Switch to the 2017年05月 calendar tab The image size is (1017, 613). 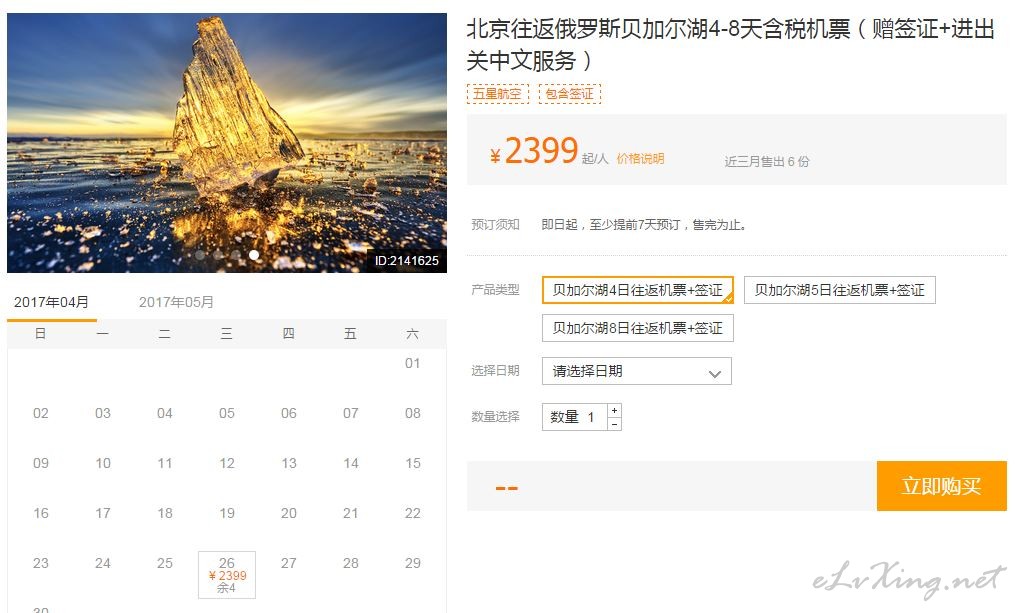176,302
